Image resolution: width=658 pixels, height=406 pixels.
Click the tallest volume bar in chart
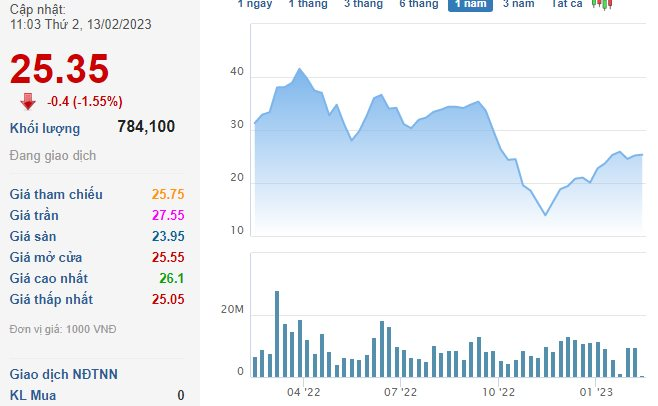click(277, 334)
